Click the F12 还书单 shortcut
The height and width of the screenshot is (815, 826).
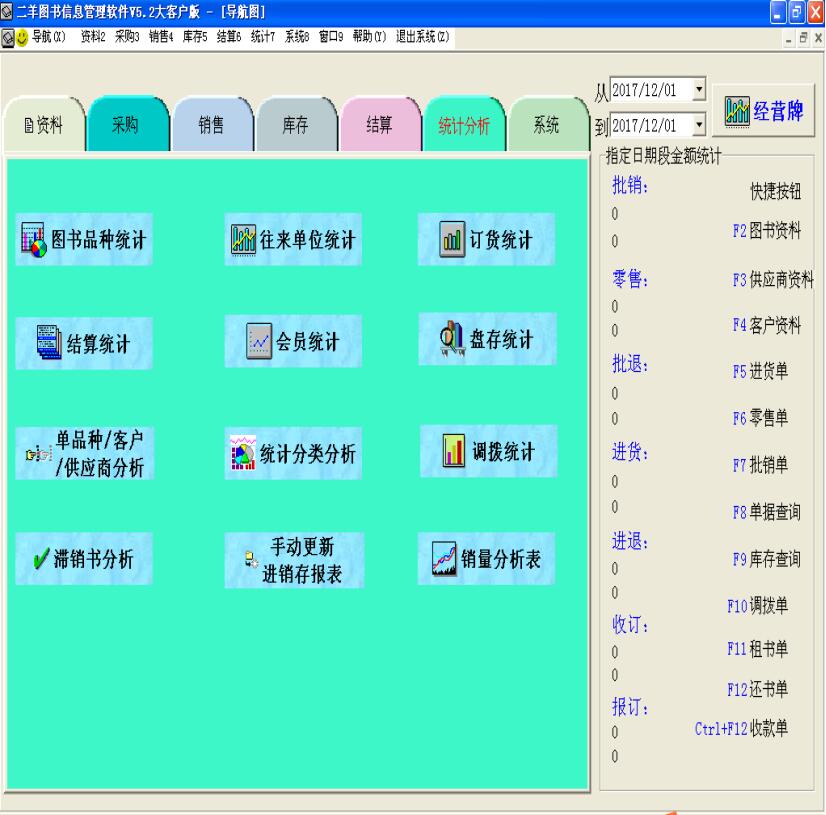[x=758, y=689]
